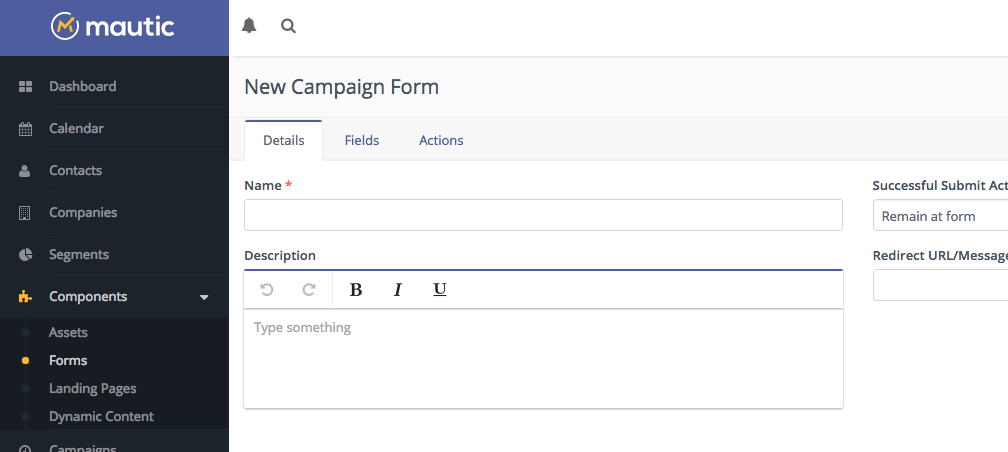Click the undo arrow in editor
This screenshot has height=452, width=1008.
coord(267,290)
